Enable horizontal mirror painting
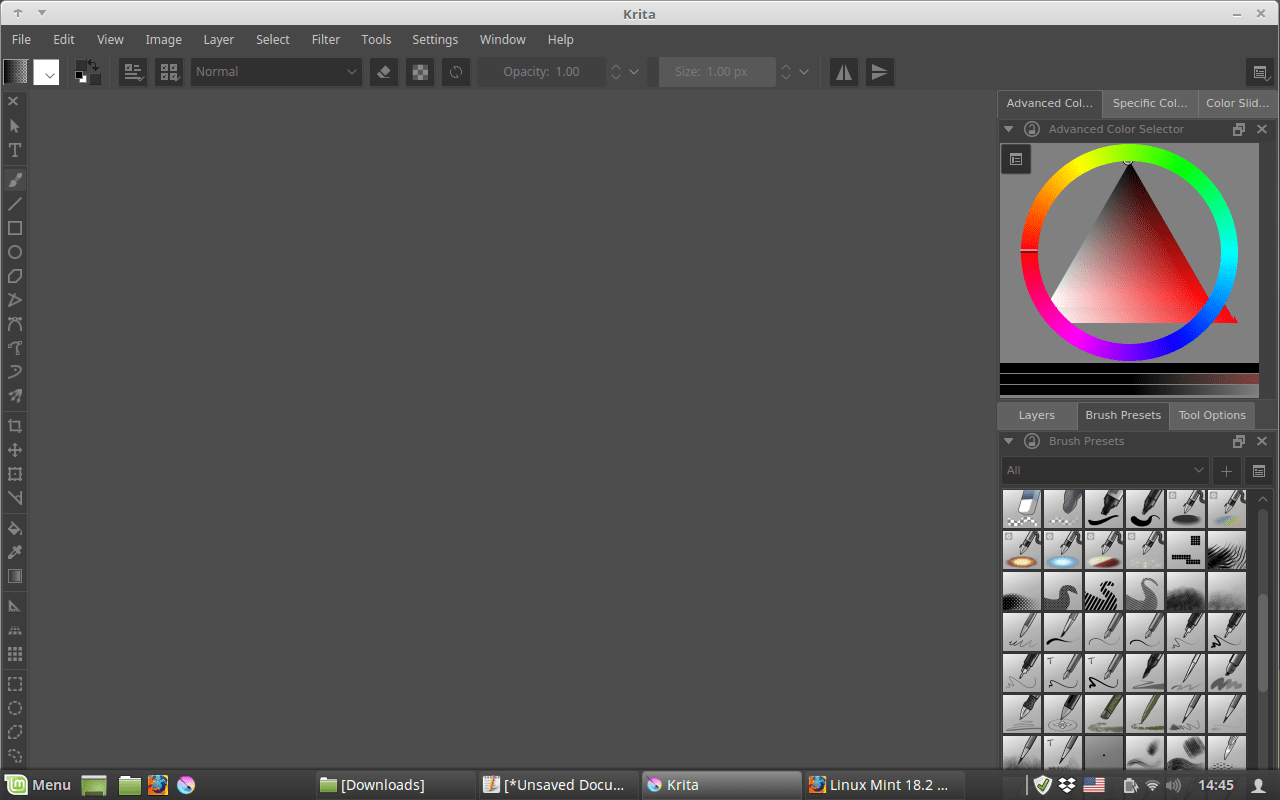 (843, 71)
